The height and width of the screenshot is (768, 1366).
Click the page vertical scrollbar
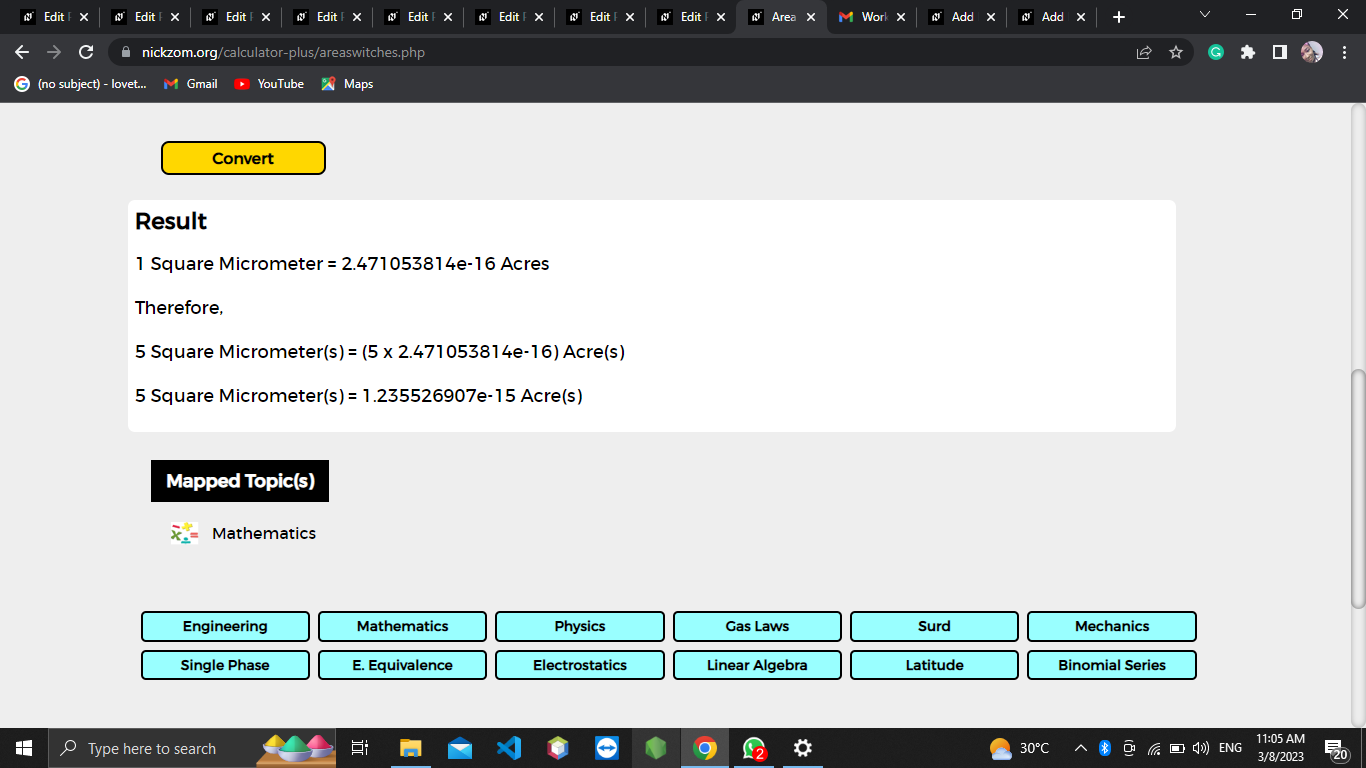pos(1357,488)
